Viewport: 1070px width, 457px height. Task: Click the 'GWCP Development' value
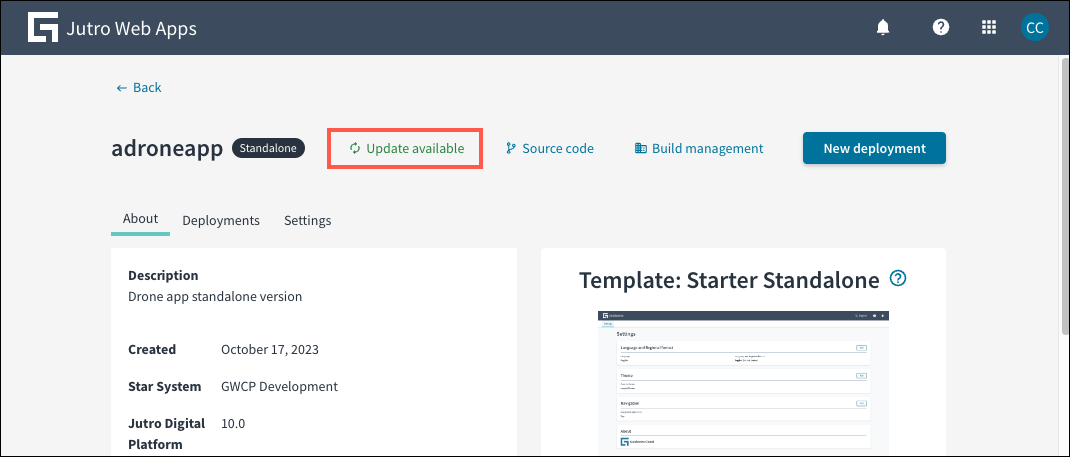(x=280, y=386)
